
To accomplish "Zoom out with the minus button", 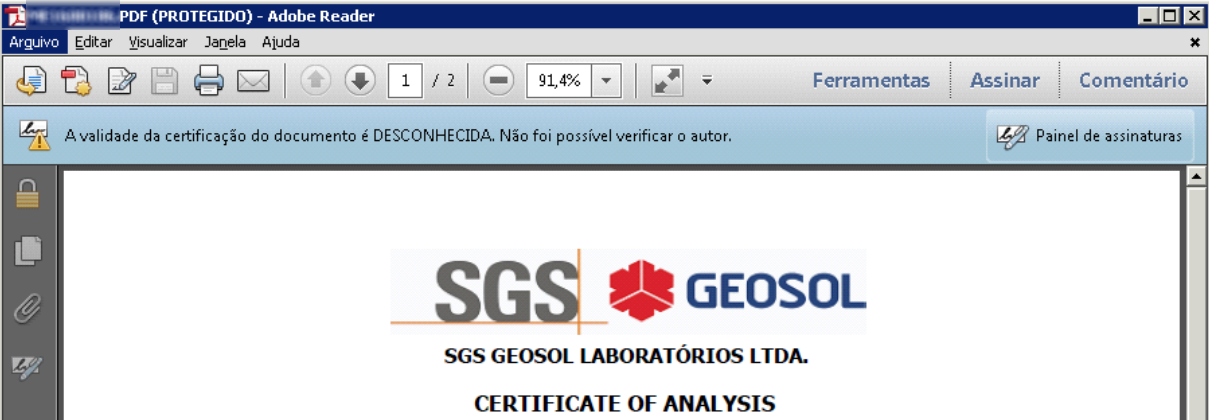I will pos(498,81).
